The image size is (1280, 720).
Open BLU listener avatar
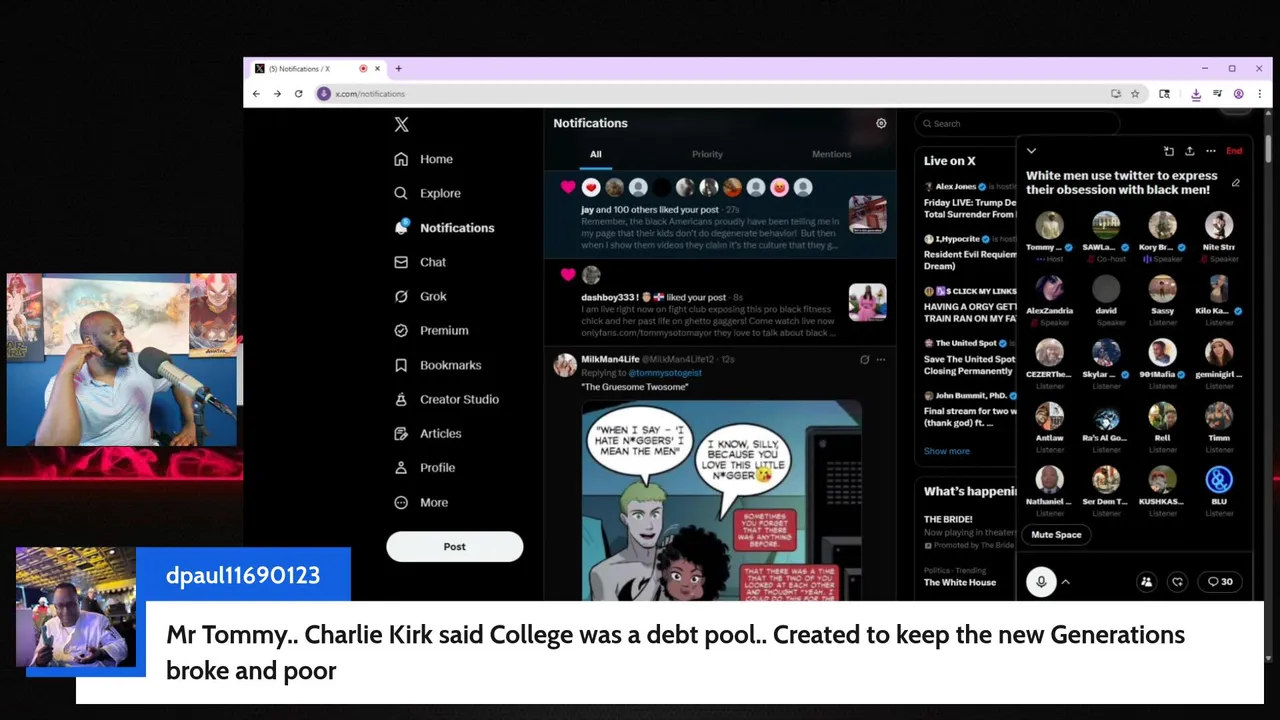(x=1219, y=479)
